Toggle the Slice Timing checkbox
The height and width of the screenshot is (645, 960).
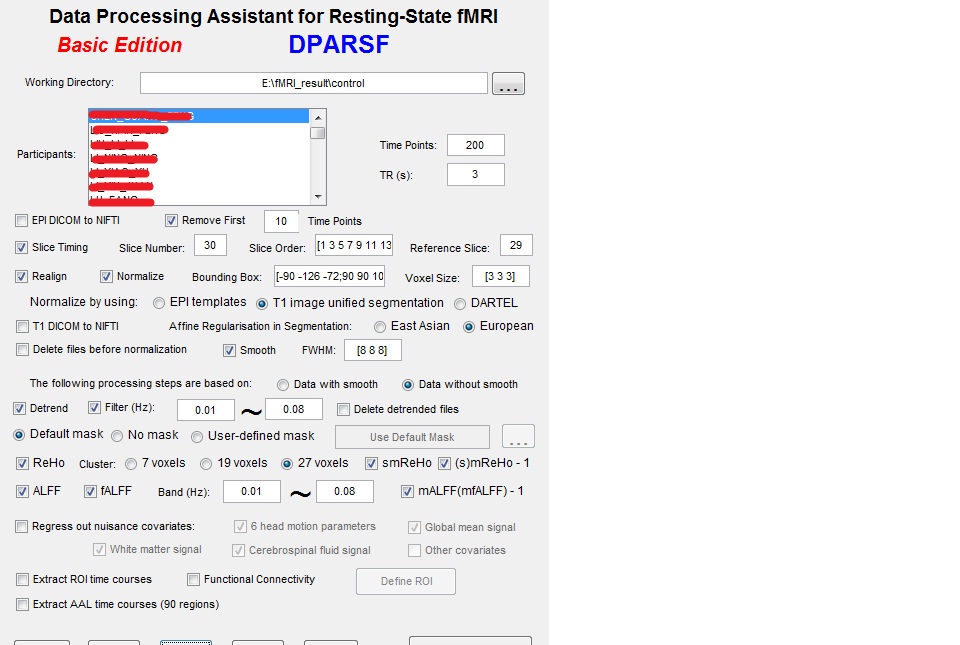click(21, 247)
